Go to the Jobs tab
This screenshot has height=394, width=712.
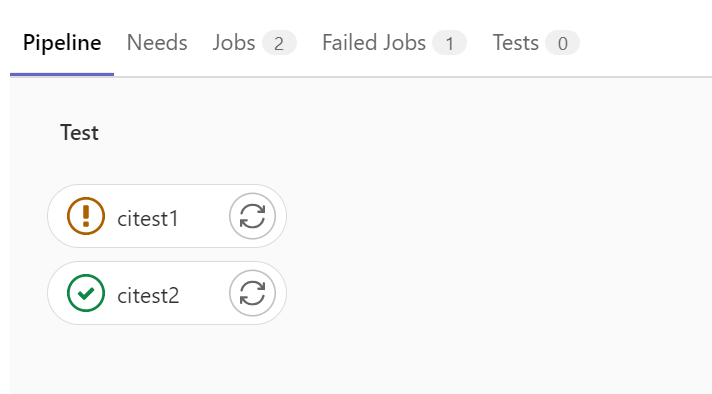[x=254, y=43]
